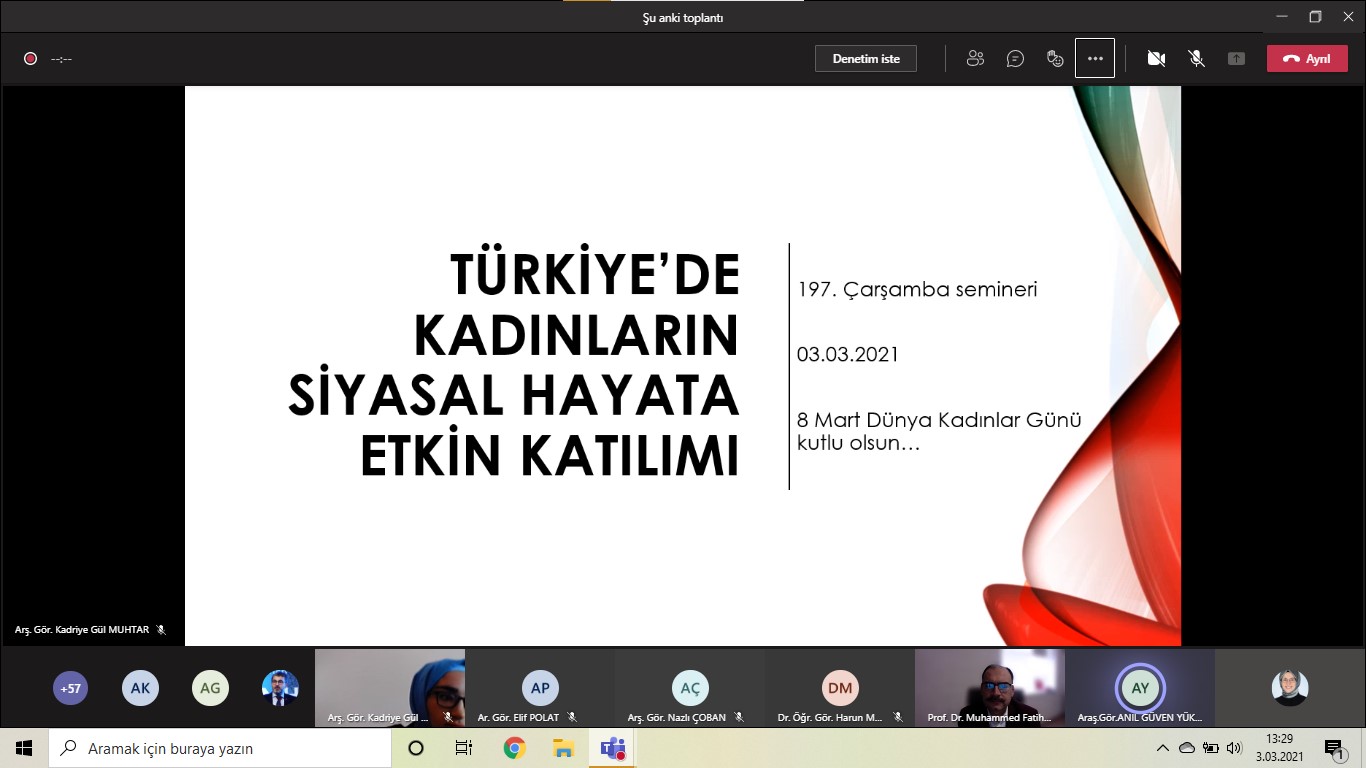This screenshot has height=768, width=1366.
Task: Expand the +57 more participants bubble
Action: tap(71, 688)
